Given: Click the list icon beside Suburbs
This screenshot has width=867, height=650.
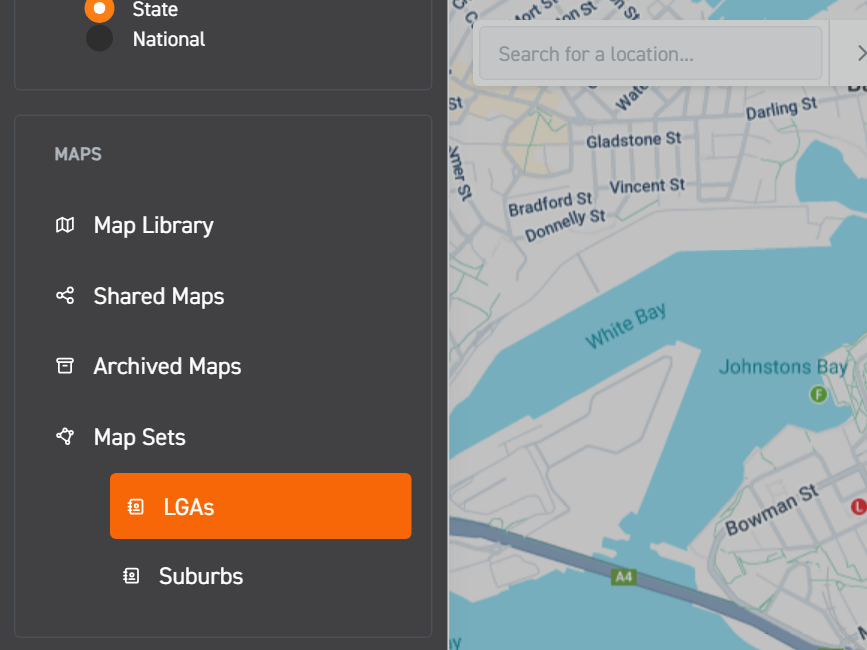Looking at the screenshot, I should point(130,576).
